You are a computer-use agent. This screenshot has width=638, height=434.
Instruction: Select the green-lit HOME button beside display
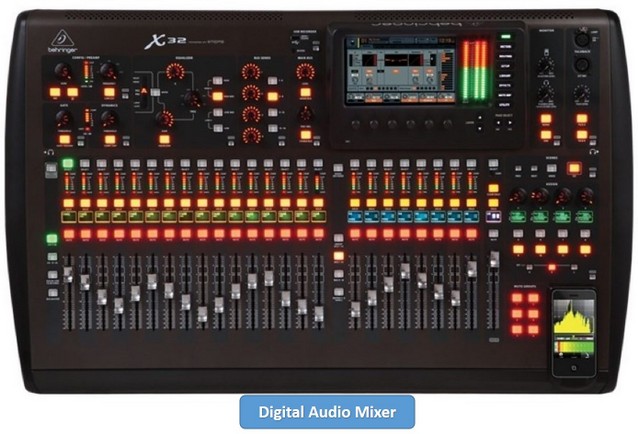(x=505, y=37)
